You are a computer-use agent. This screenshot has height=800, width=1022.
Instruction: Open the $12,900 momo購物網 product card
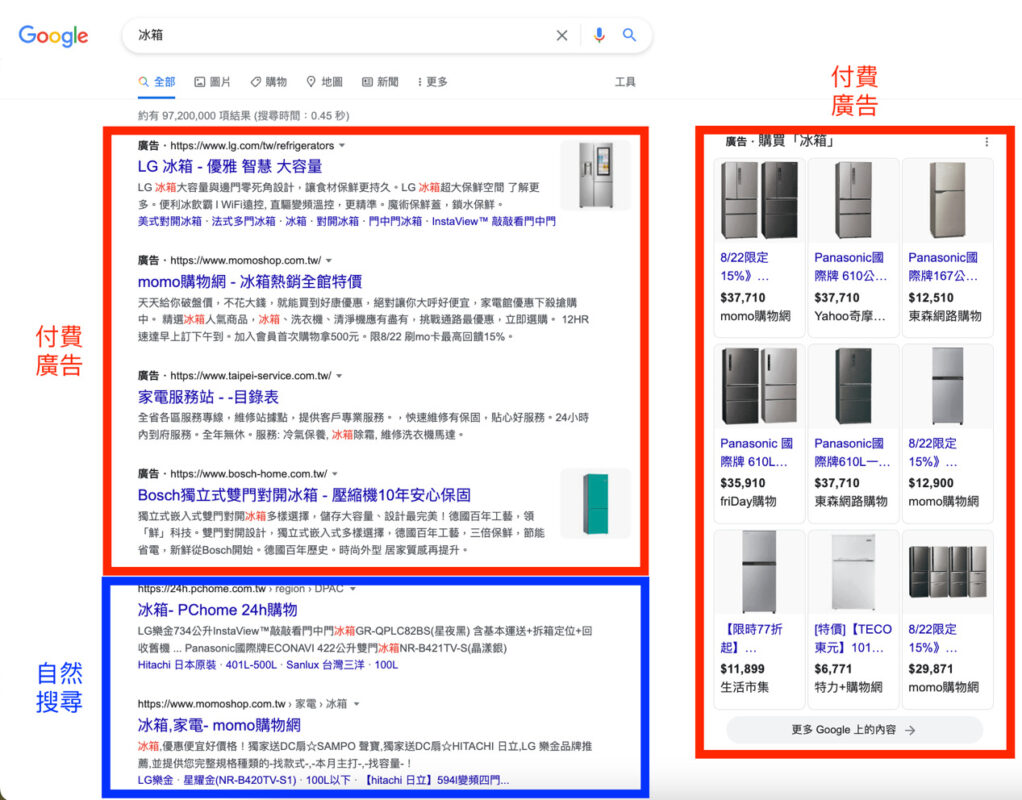click(x=948, y=434)
